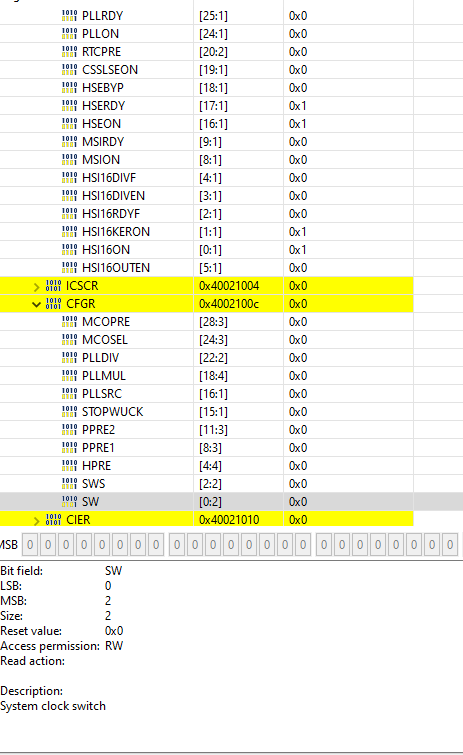Click the [24:3] bit range of MCOSEL

tap(213, 340)
